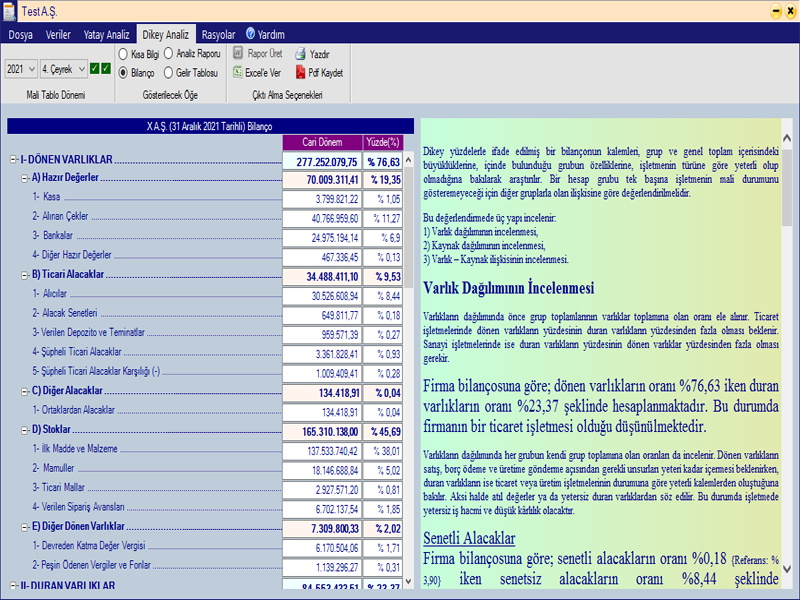Open the Rasyolar tab
This screenshot has height=600, width=800.
pyautogui.click(x=218, y=35)
